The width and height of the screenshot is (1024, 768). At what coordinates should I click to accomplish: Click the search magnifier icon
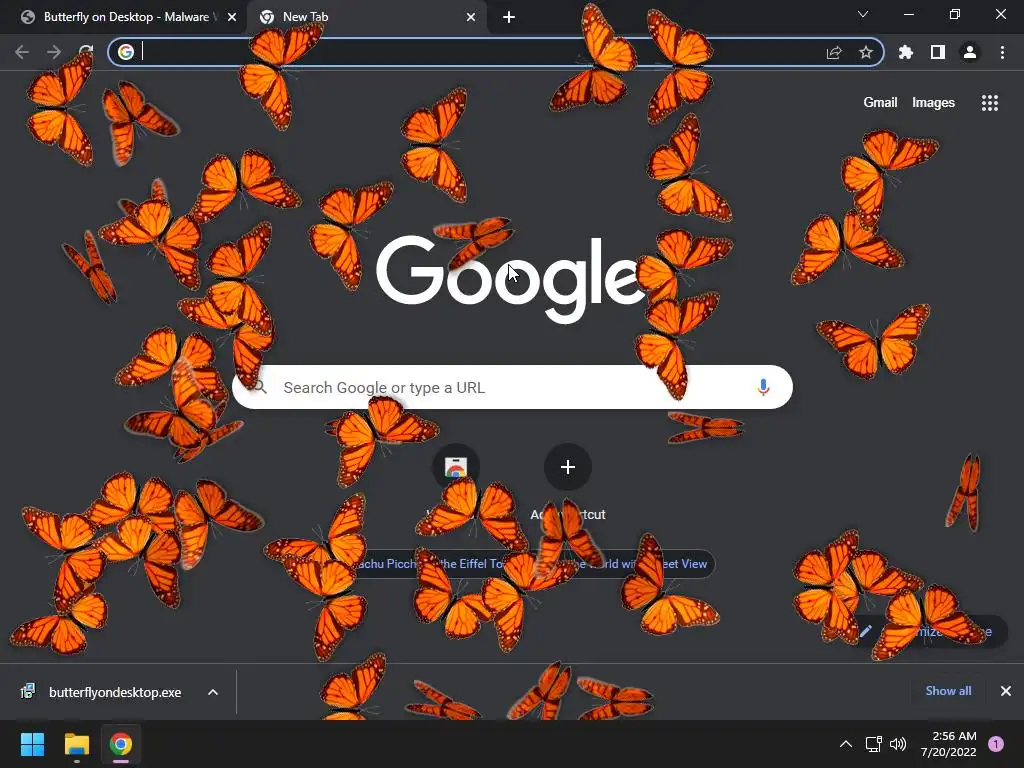click(260, 387)
